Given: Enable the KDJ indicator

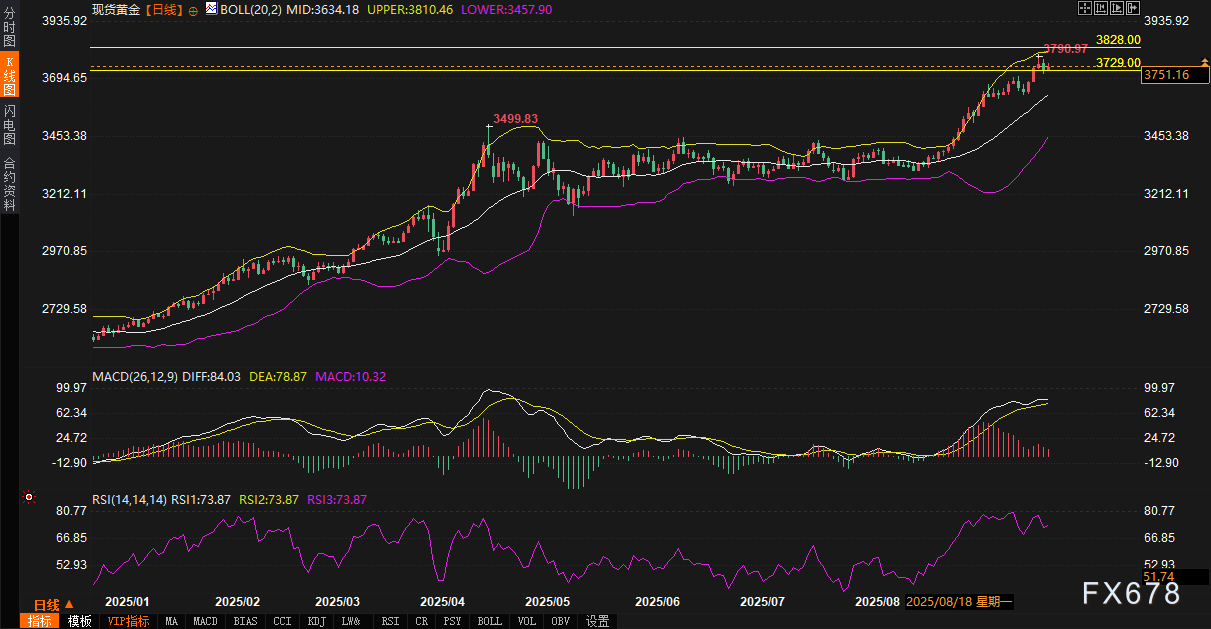Looking at the screenshot, I should (316, 621).
